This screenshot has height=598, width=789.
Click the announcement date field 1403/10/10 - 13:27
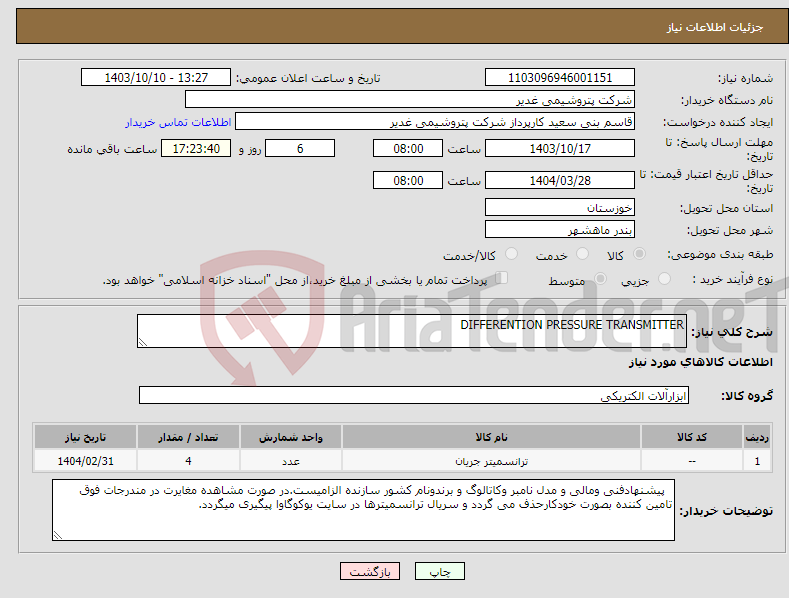click(156, 78)
